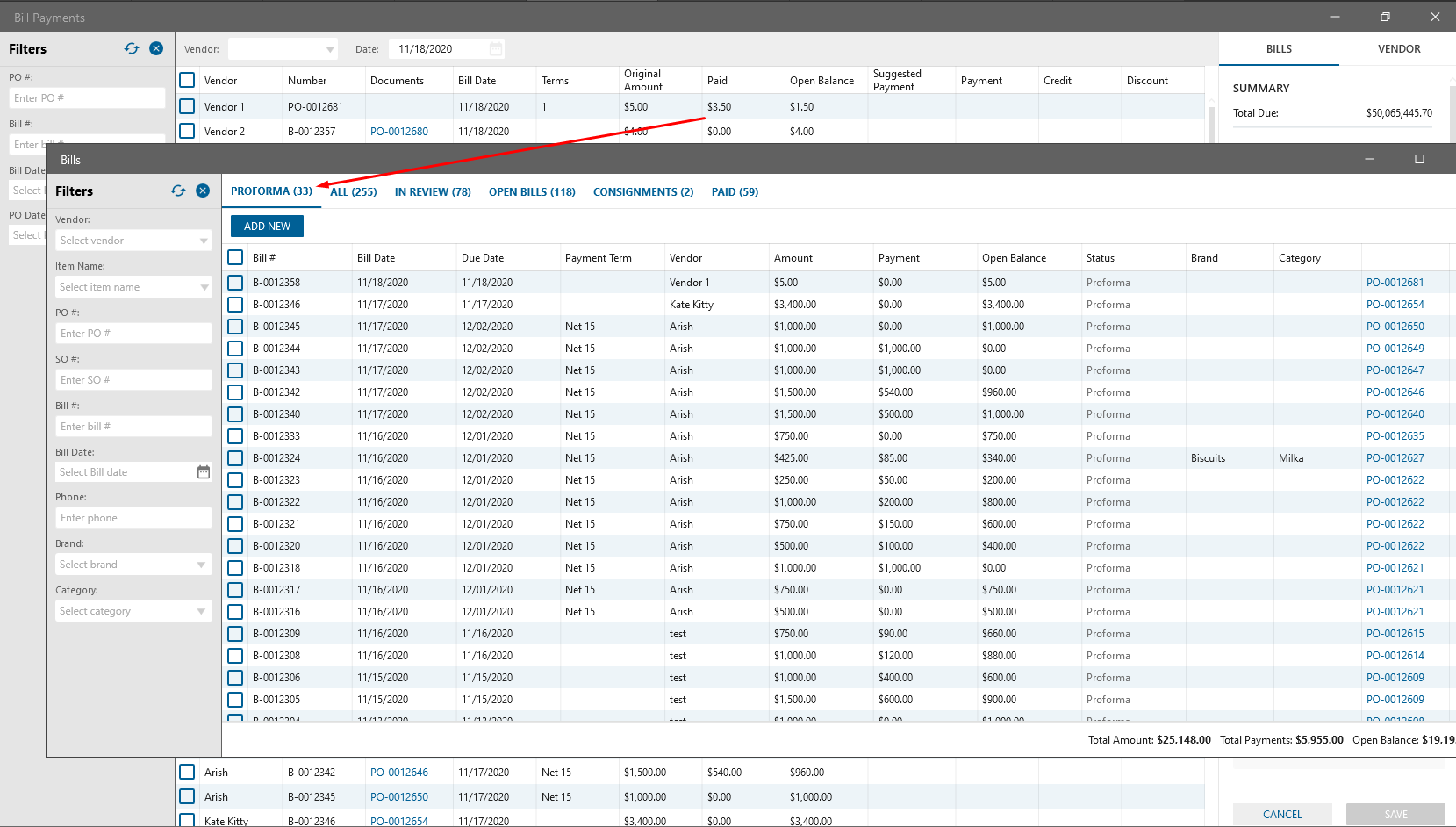Check the box for bill B-0012358
This screenshot has width=1456, height=827.
[235, 283]
